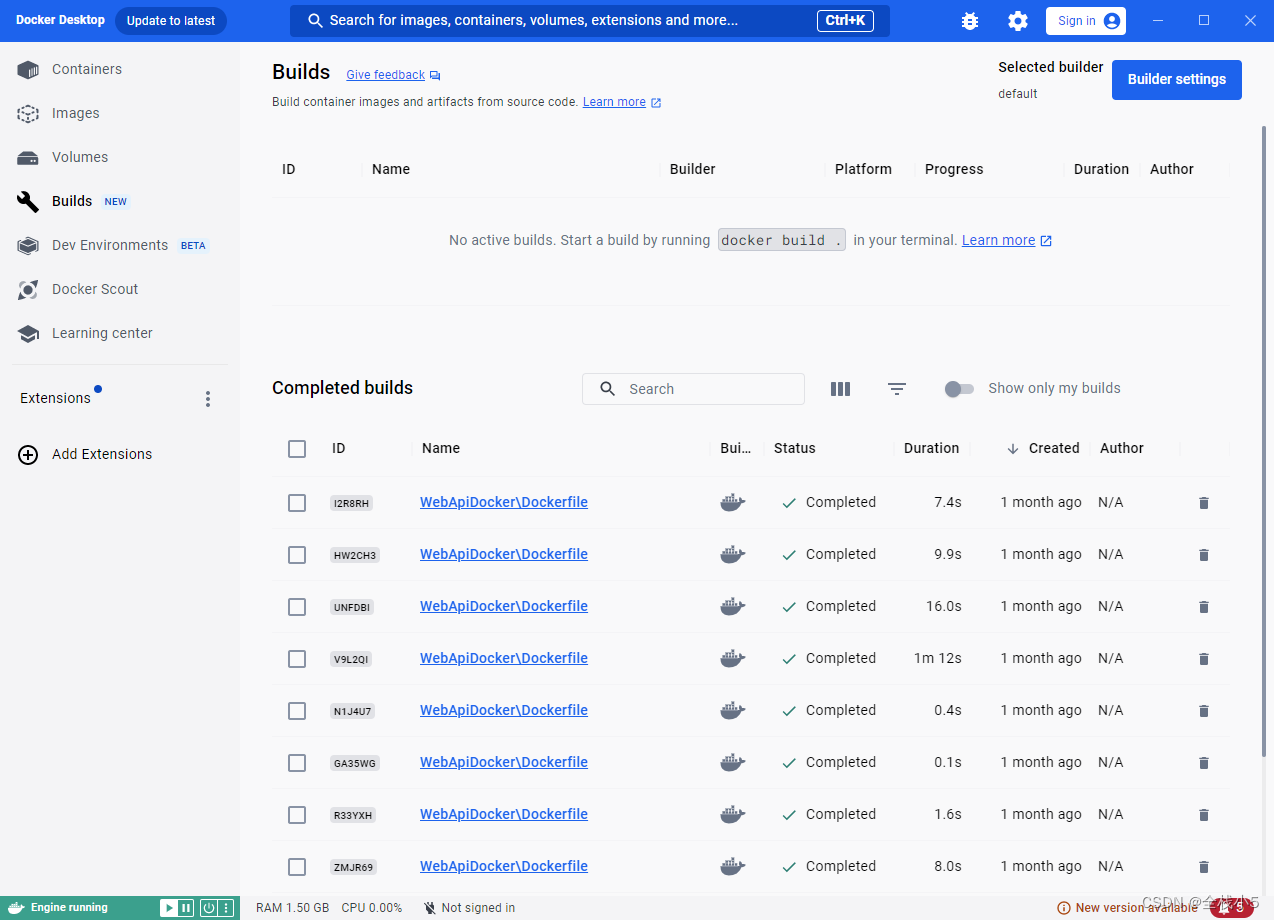The image size is (1274, 920).
Task: Click the Builder settings button
Action: pyautogui.click(x=1176, y=80)
